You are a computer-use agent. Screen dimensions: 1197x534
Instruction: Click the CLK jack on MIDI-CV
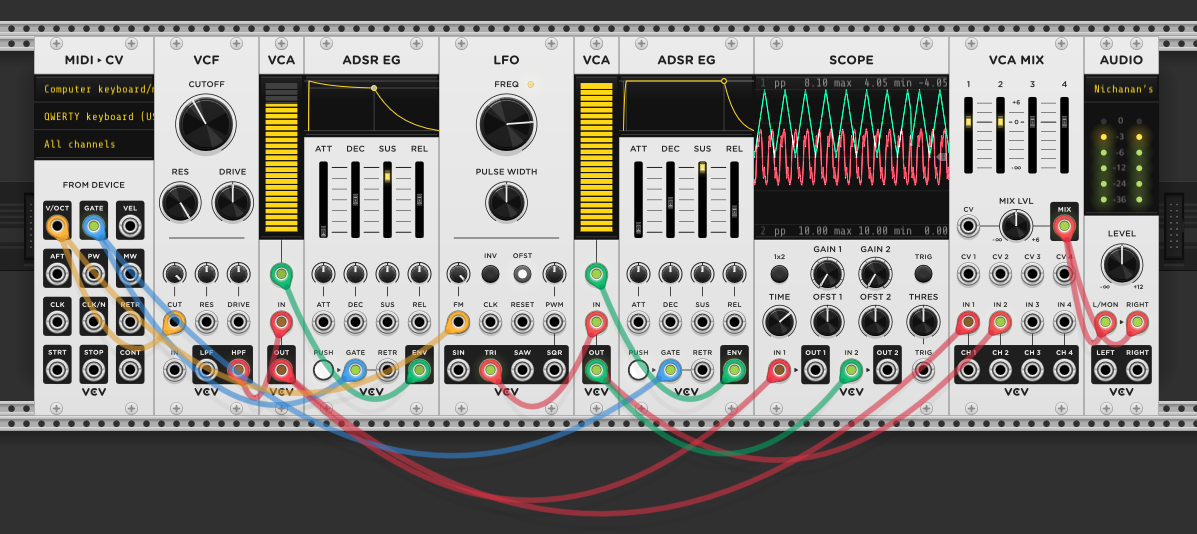pyautogui.click(x=57, y=322)
